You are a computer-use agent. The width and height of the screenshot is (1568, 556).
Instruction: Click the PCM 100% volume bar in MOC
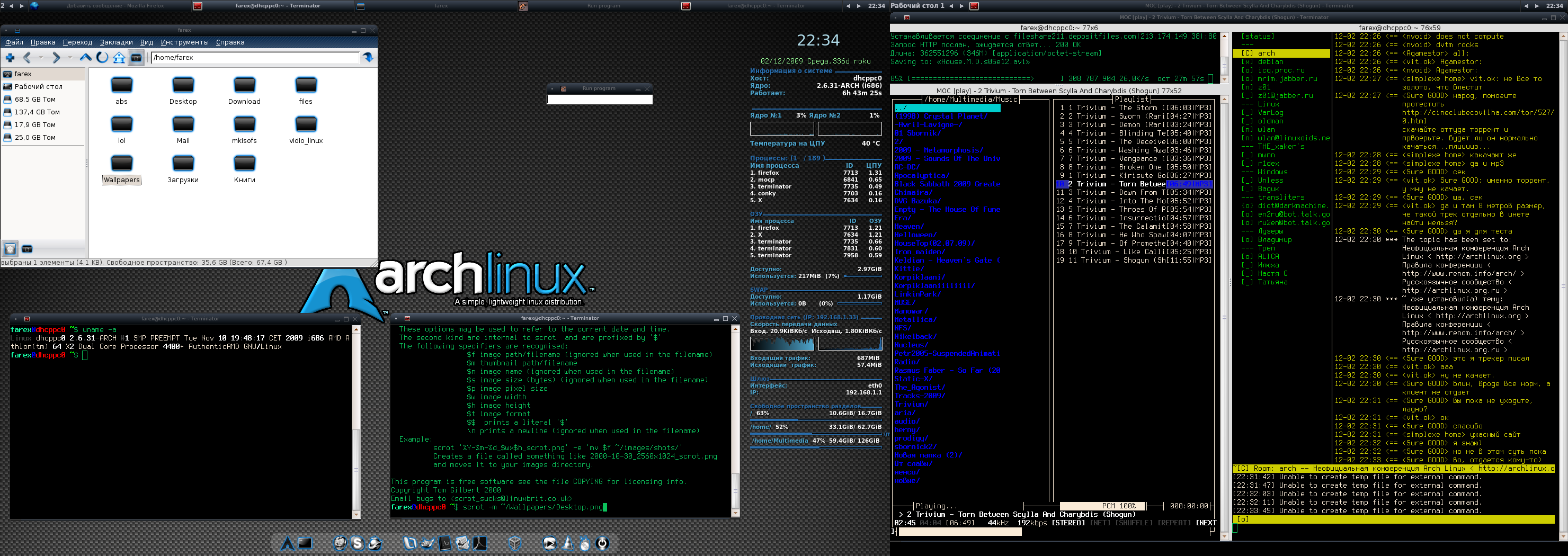tap(1102, 506)
